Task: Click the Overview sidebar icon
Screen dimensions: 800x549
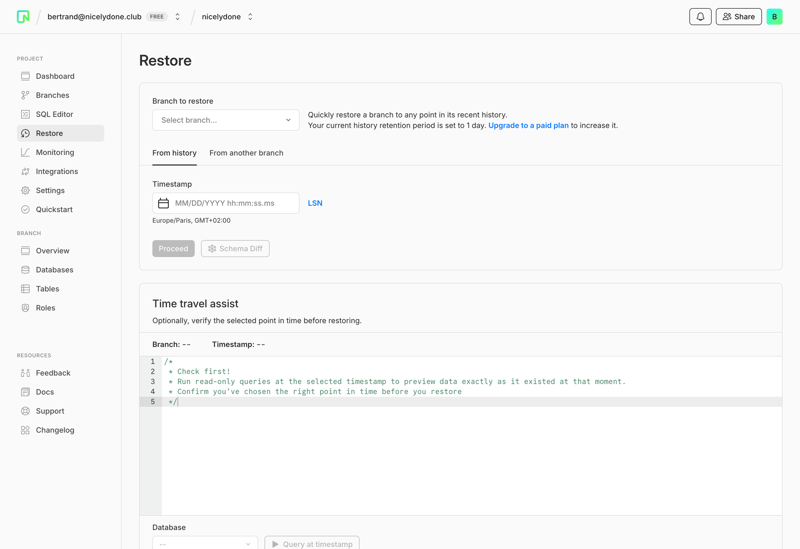Action: pos(25,251)
